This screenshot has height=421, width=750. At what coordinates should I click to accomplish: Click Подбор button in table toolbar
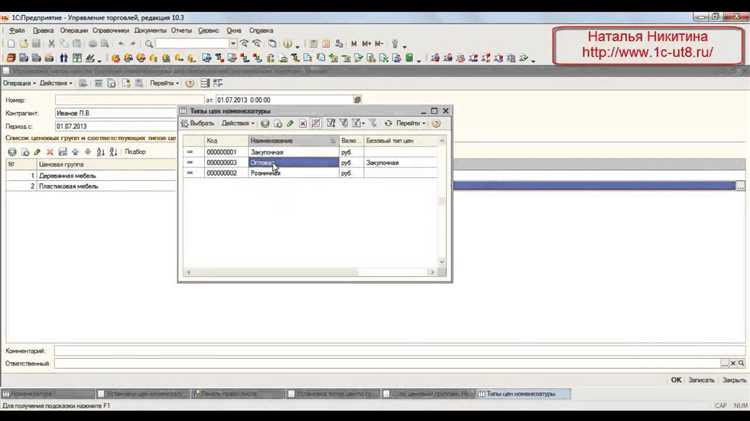[135, 152]
